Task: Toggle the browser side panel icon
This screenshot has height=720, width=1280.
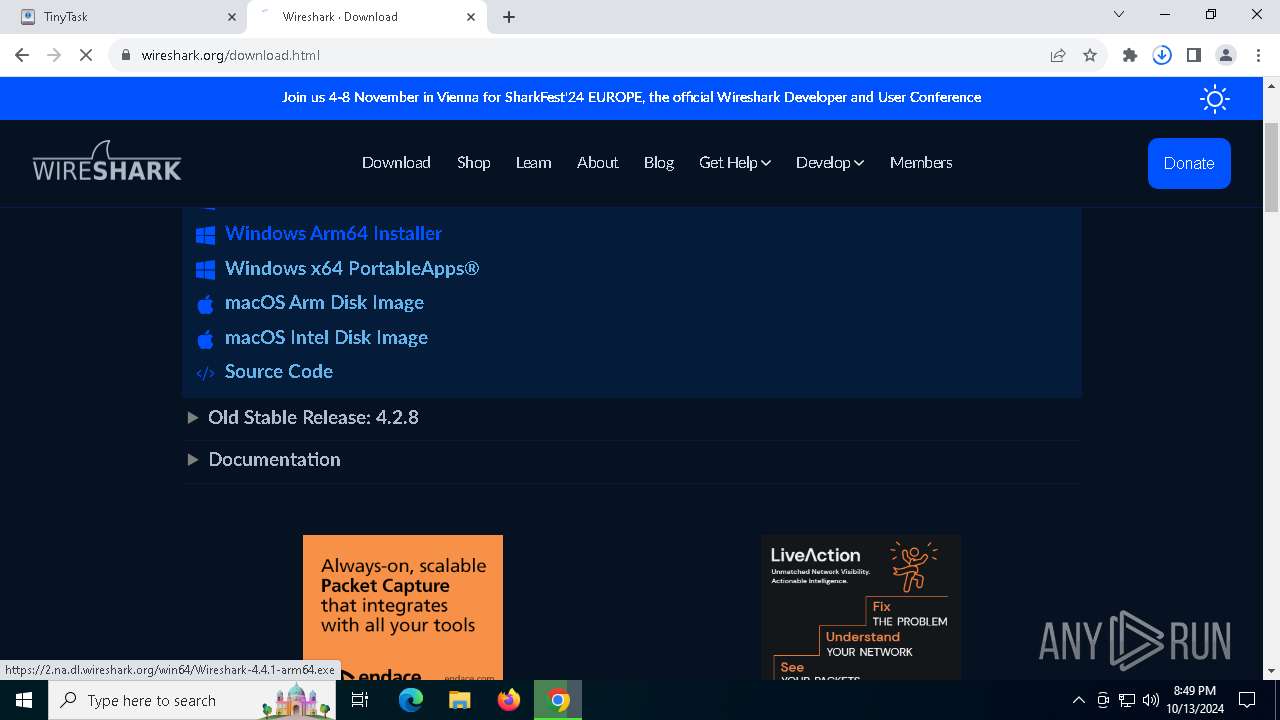Action: tap(1194, 55)
